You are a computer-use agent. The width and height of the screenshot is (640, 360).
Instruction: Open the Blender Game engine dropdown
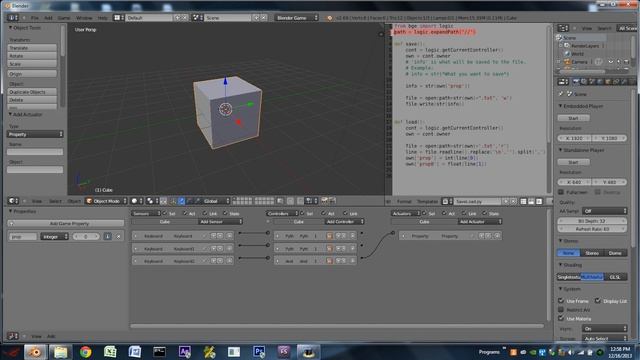[x=296, y=18]
